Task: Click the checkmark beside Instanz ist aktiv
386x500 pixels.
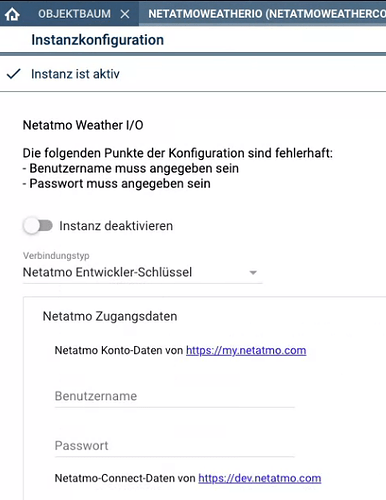Action: pyautogui.click(x=14, y=74)
